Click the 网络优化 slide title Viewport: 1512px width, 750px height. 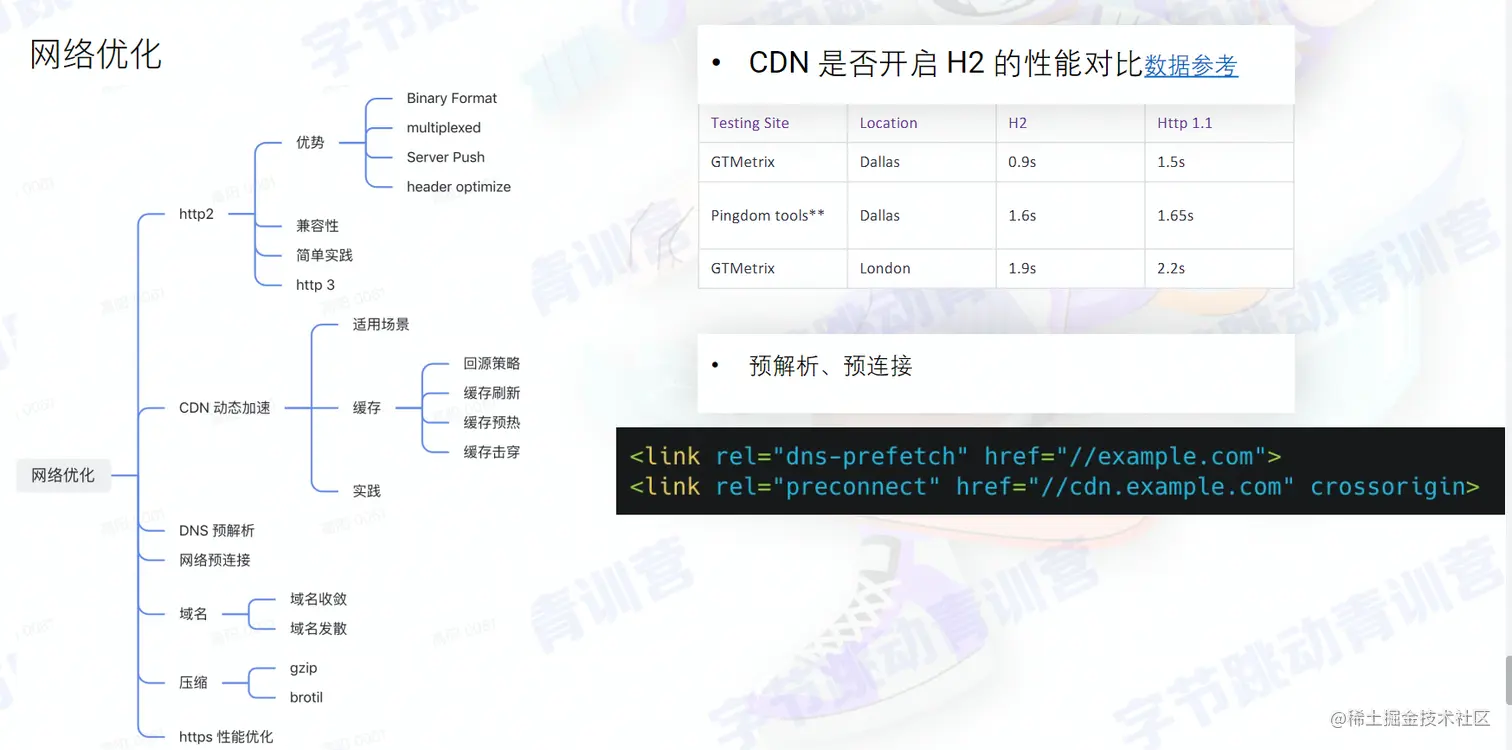click(x=96, y=54)
